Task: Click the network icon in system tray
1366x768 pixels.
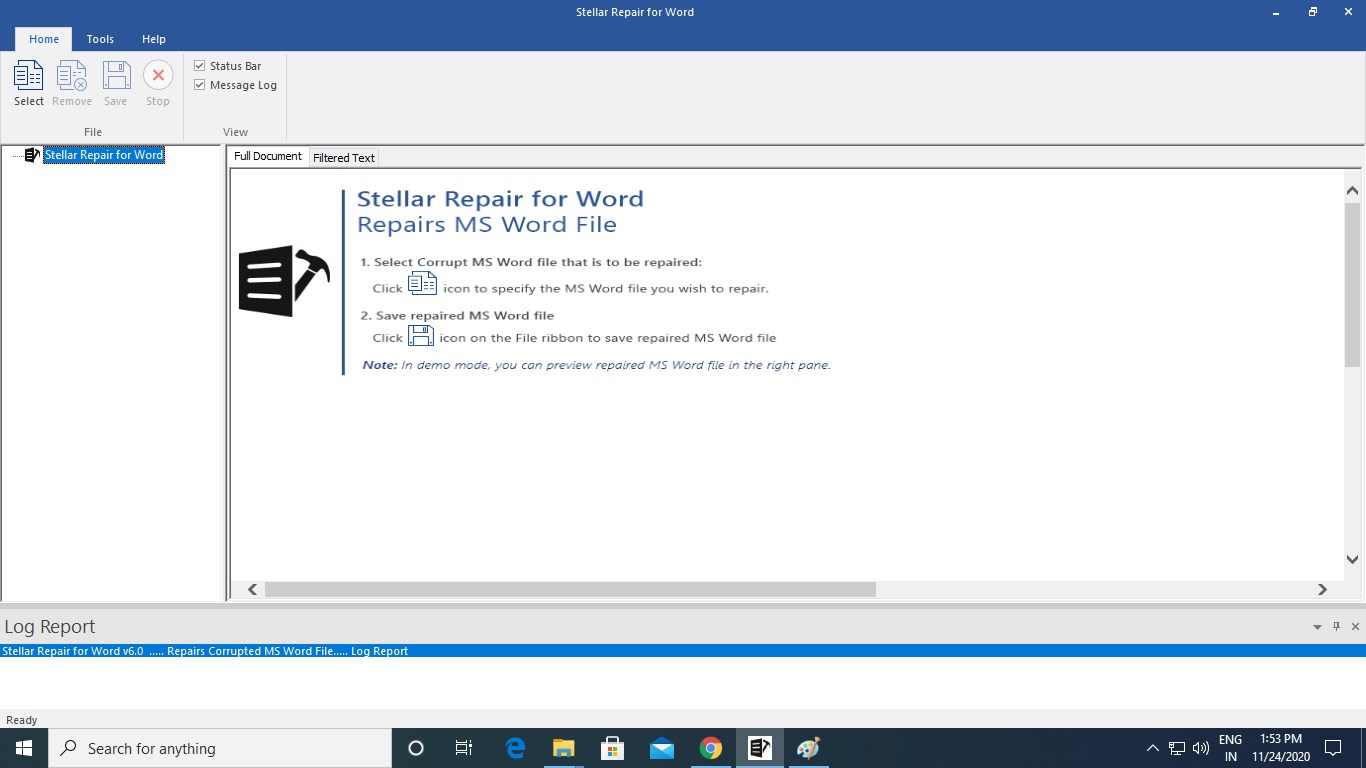Action: 1177,748
